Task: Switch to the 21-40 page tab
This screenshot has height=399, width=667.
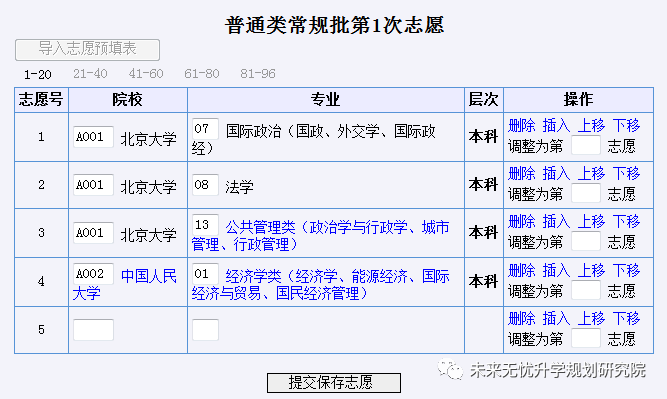Action: point(90,74)
